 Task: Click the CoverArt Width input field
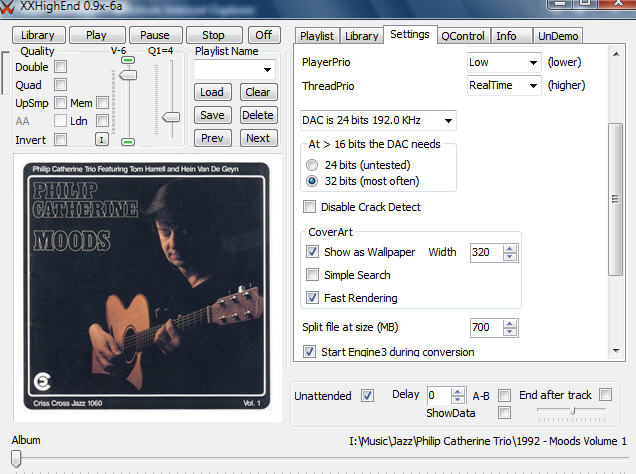point(486,253)
